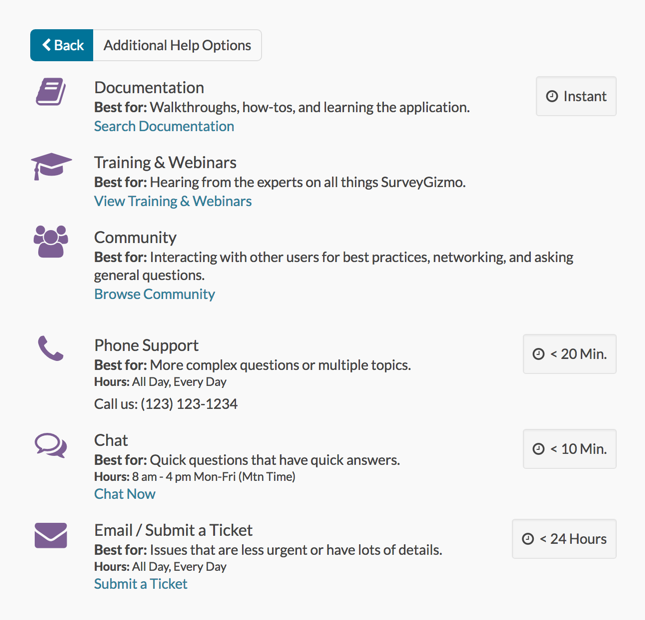
Task: Click the < 10 Min. chat badge
Action: (x=569, y=449)
